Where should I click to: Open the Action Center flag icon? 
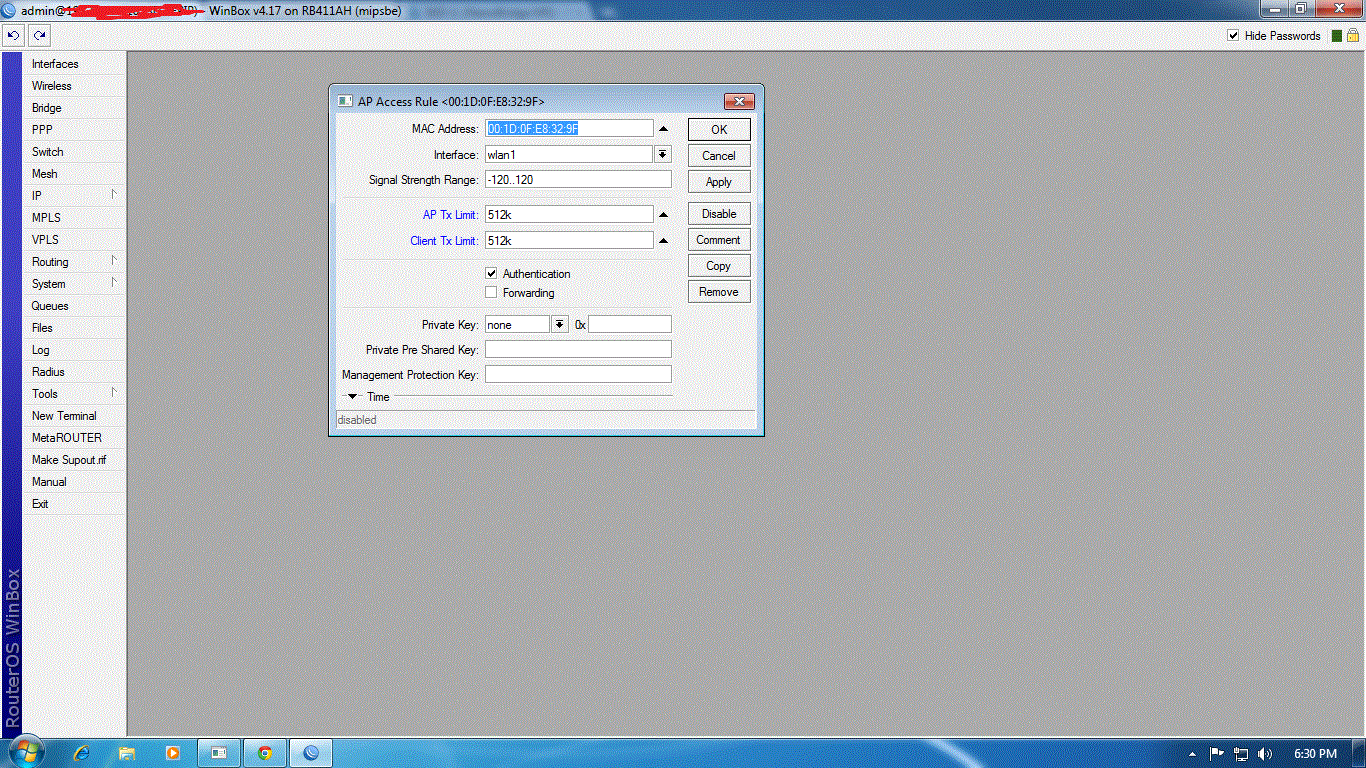pyautogui.click(x=1217, y=754)
